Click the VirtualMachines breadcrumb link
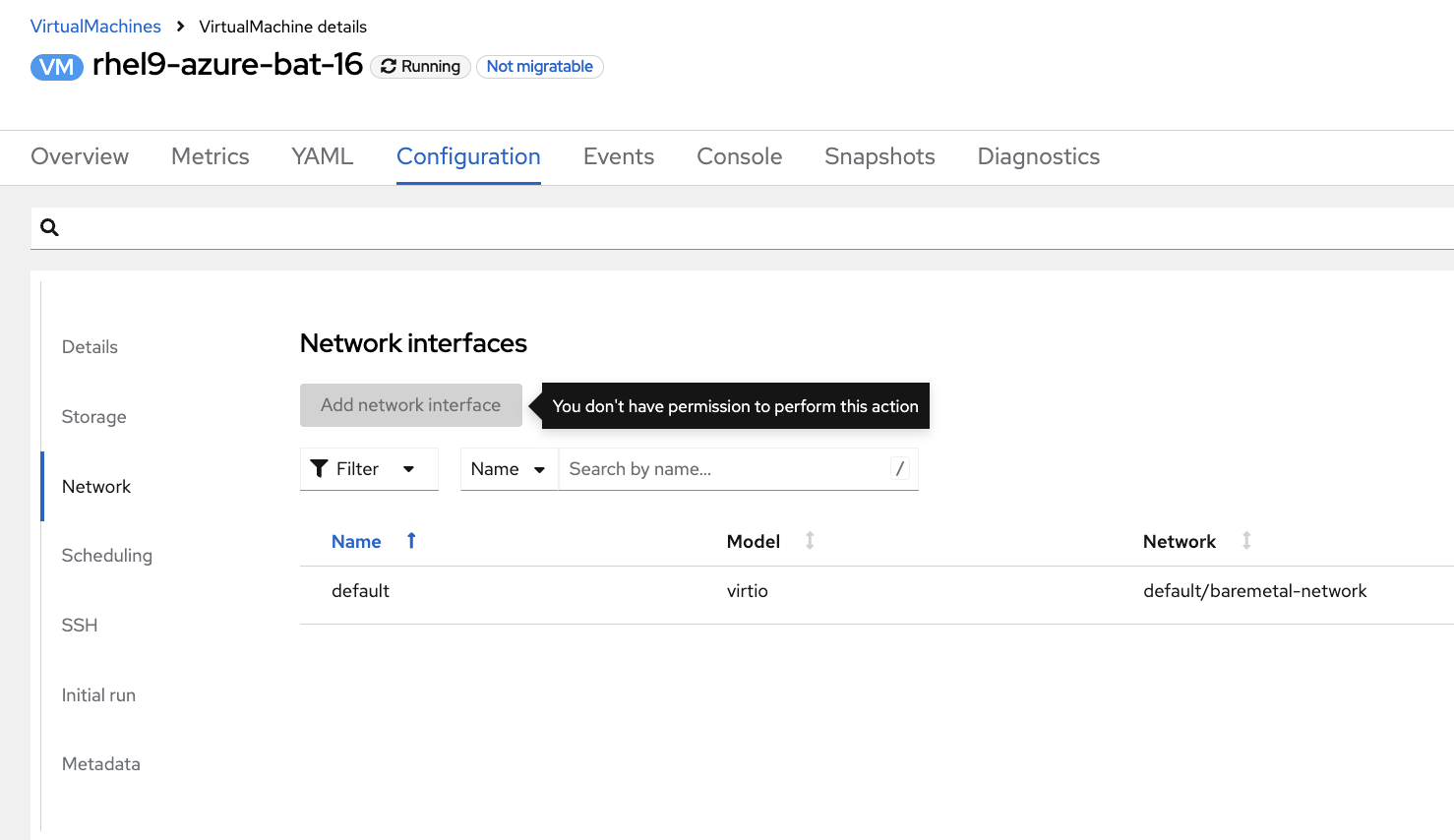Viewport: 1454px width, 840px height. (95, 27)
